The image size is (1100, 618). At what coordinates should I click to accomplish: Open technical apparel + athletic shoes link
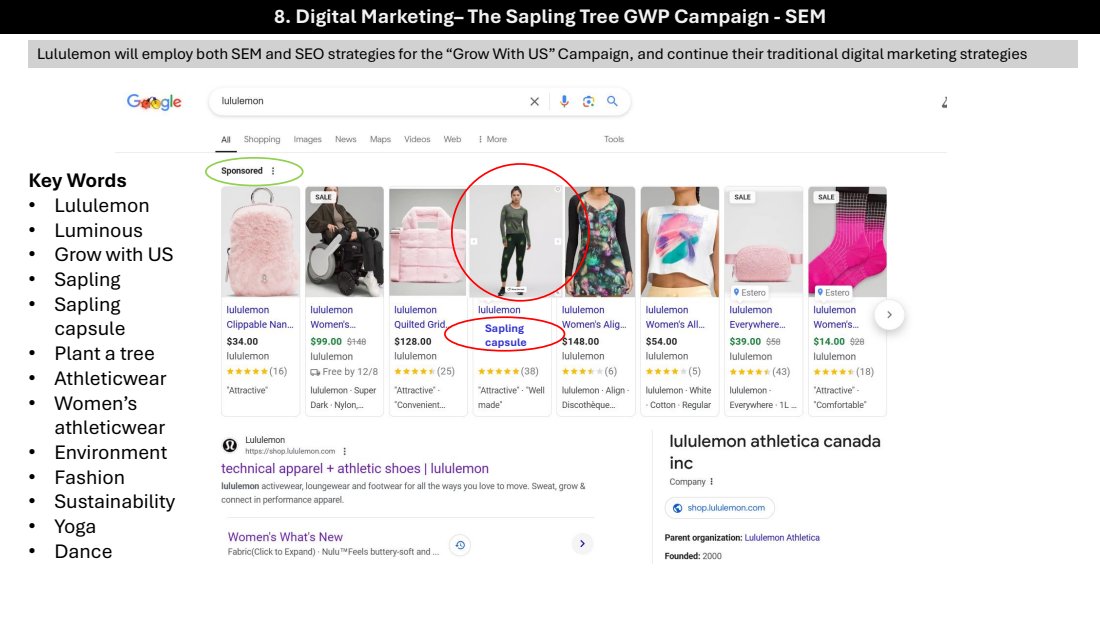(x=355, y=468)
